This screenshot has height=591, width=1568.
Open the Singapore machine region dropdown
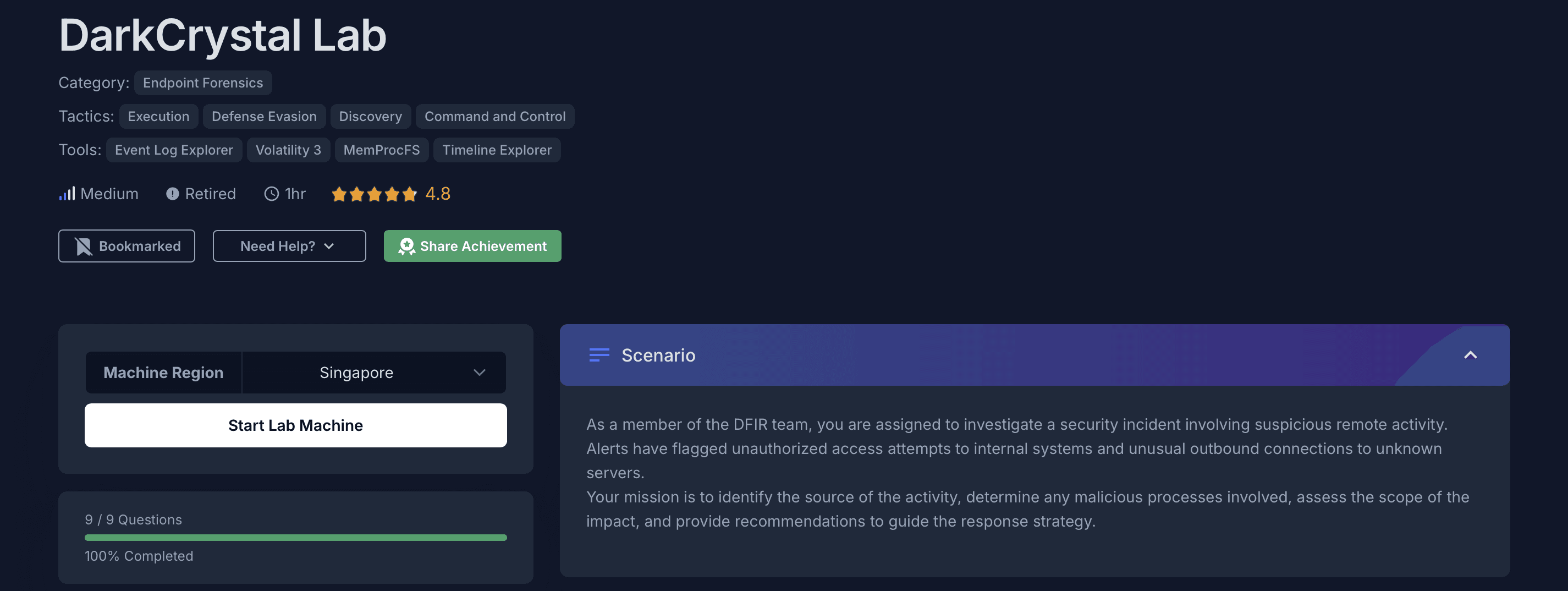tap(374, 373)
